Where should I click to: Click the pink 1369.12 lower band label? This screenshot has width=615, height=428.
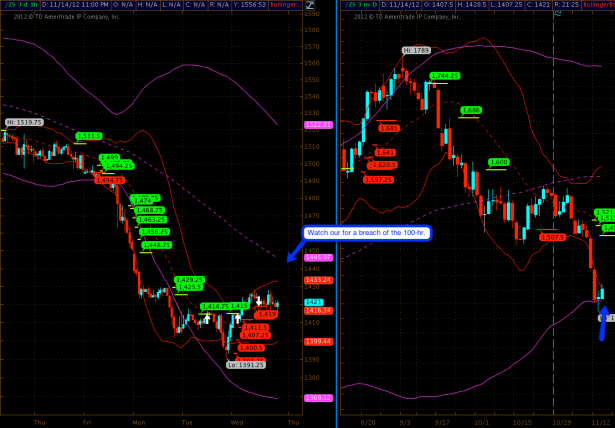point(317,398)
